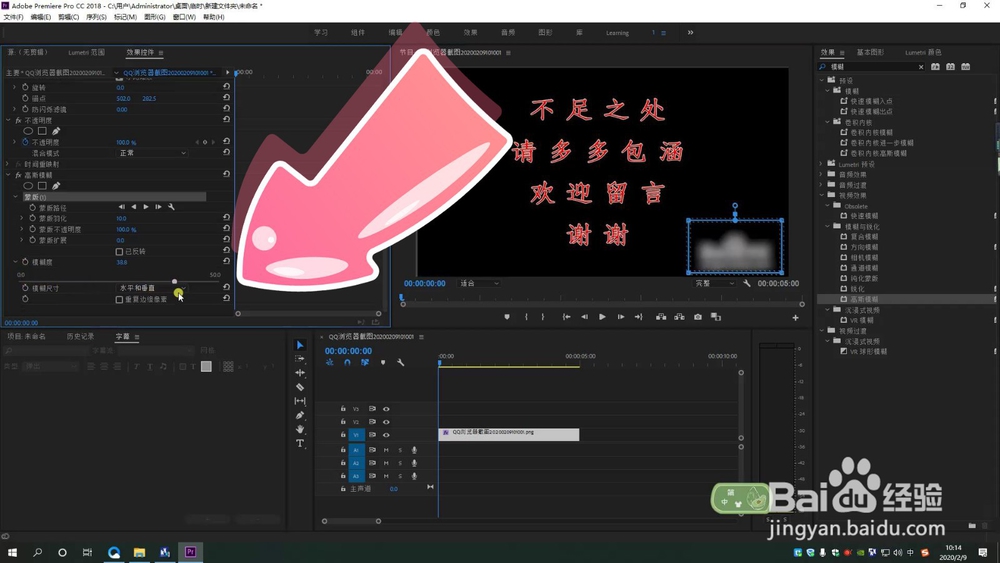Mute audio track A1

tap(386, 450)
